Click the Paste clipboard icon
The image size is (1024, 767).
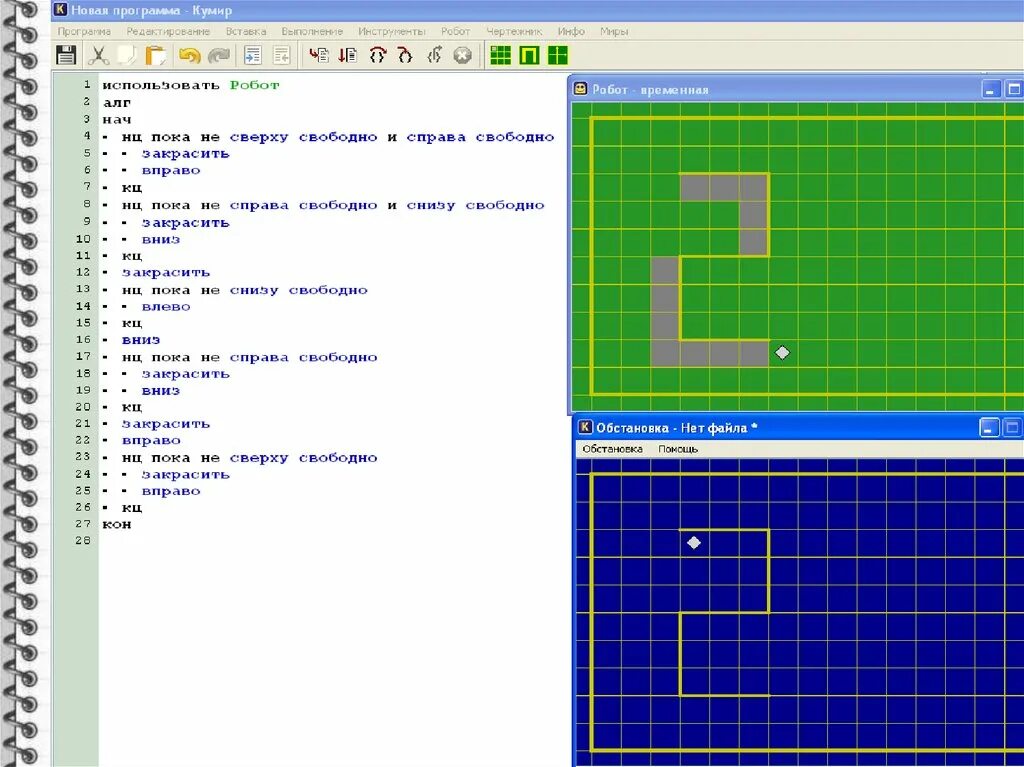tap(155, 56)
